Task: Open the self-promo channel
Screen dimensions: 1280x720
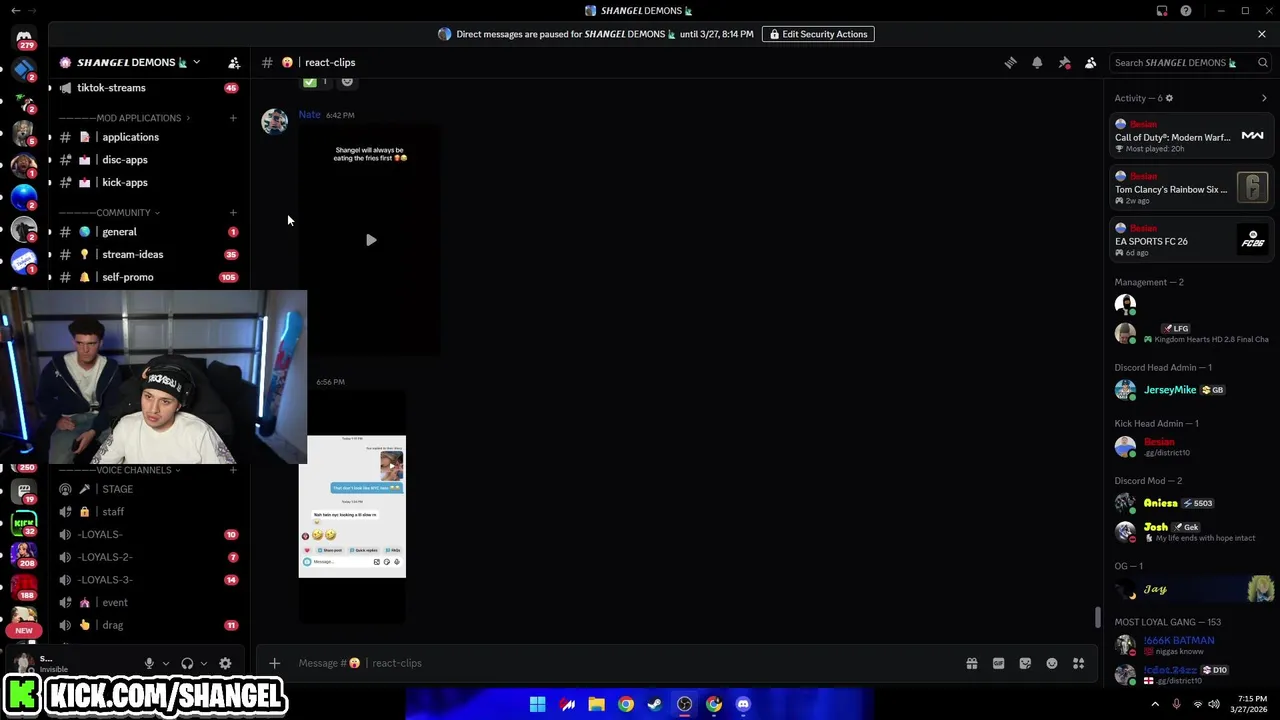Action: [147, 277]
